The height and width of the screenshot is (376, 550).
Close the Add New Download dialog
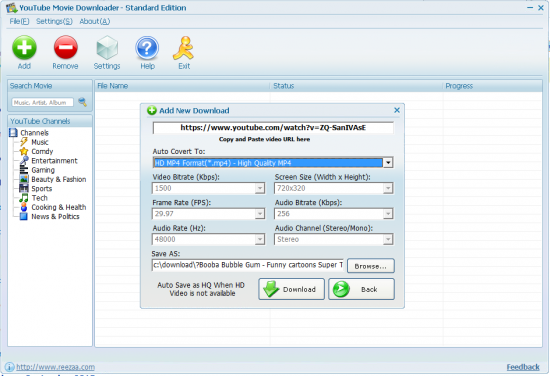pyautogui.click(x=397, y=110)
